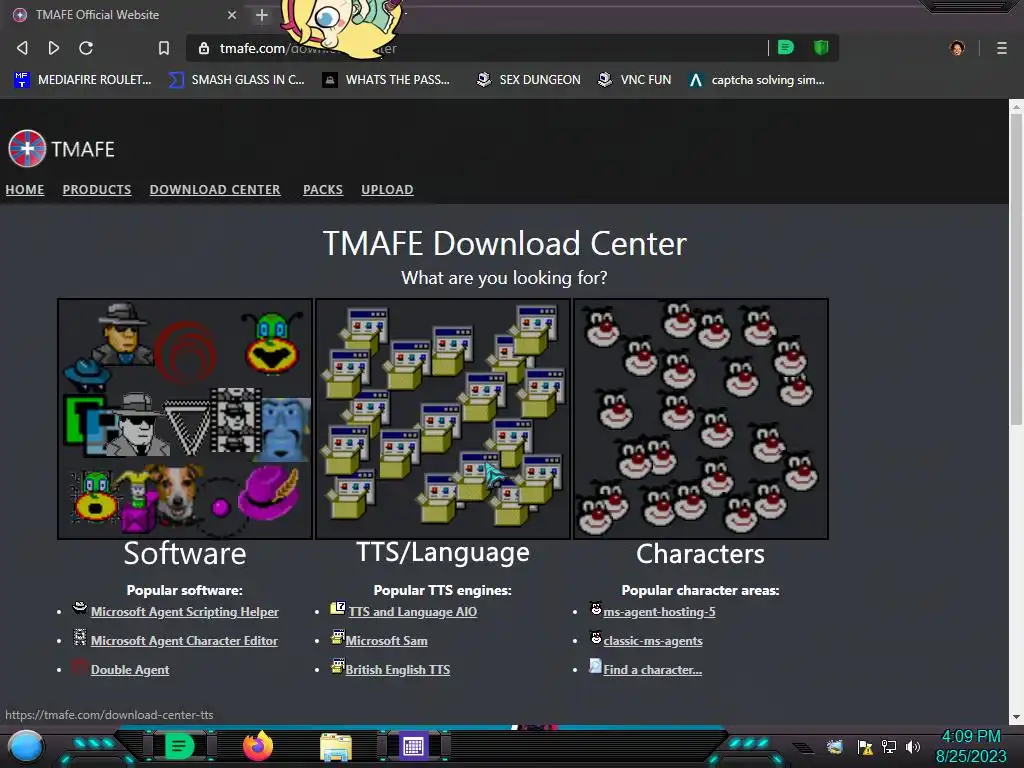Click icon beside TTS and Language AIO
The height and width of the screenshot is (768, 1024).
coord(338,608)
